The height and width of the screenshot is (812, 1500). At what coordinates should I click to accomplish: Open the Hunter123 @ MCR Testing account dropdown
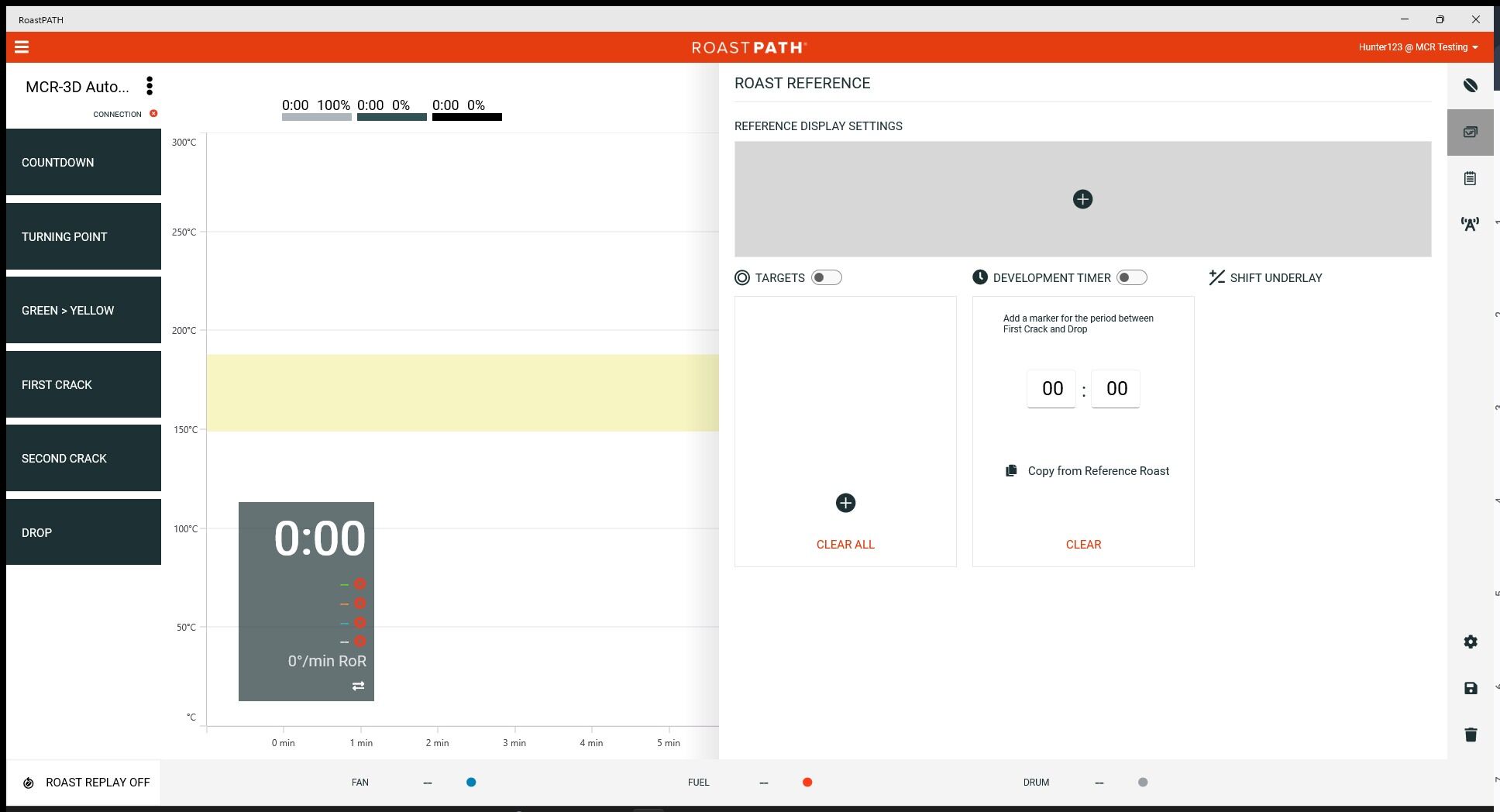[x=1418, y=47]
